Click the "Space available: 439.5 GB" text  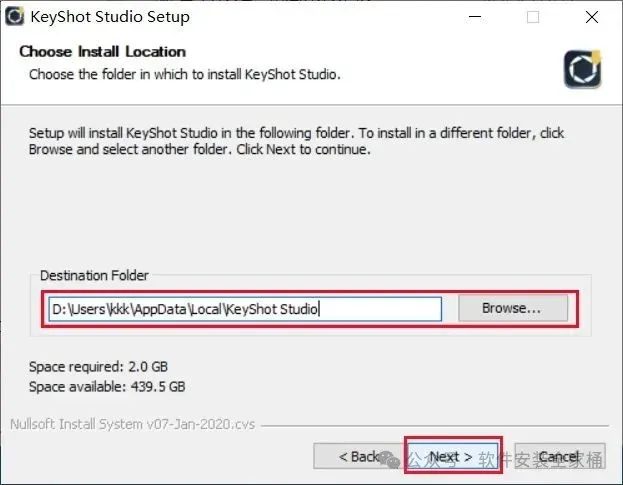coord(107,386)
